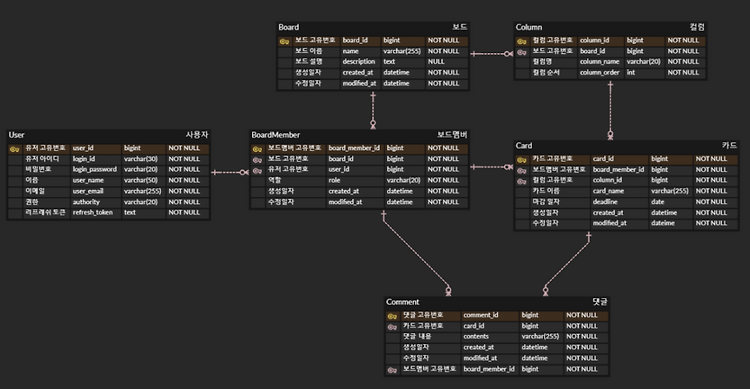Select deadline column in Card table

click(605, 202)
